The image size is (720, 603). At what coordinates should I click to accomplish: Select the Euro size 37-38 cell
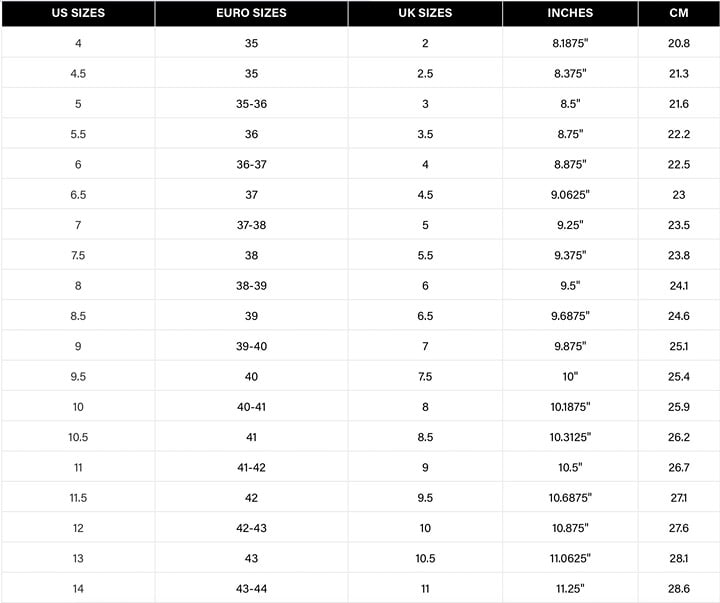tap(251, 225)
